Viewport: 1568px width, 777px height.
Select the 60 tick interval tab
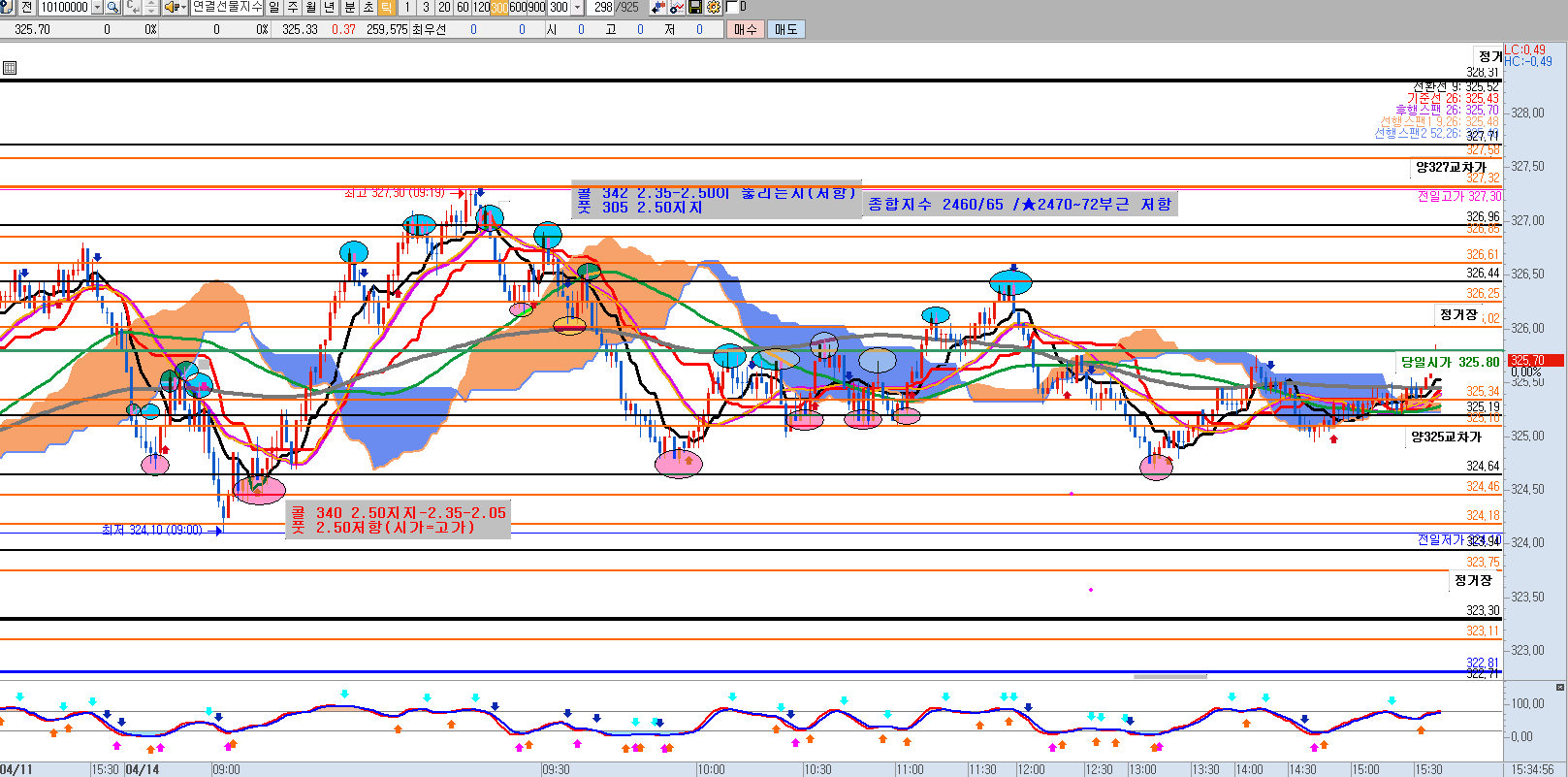[463, 8]
